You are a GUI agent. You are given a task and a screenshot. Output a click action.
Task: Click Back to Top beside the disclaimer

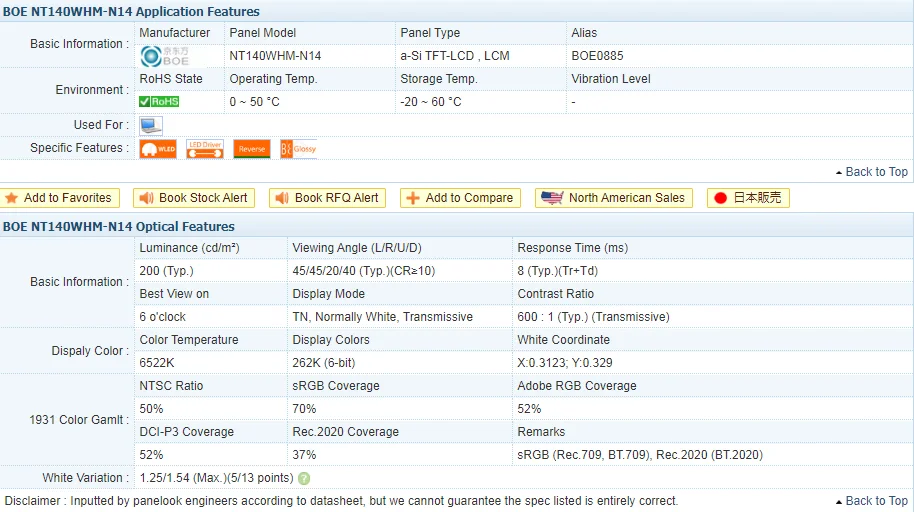point(870,501)
